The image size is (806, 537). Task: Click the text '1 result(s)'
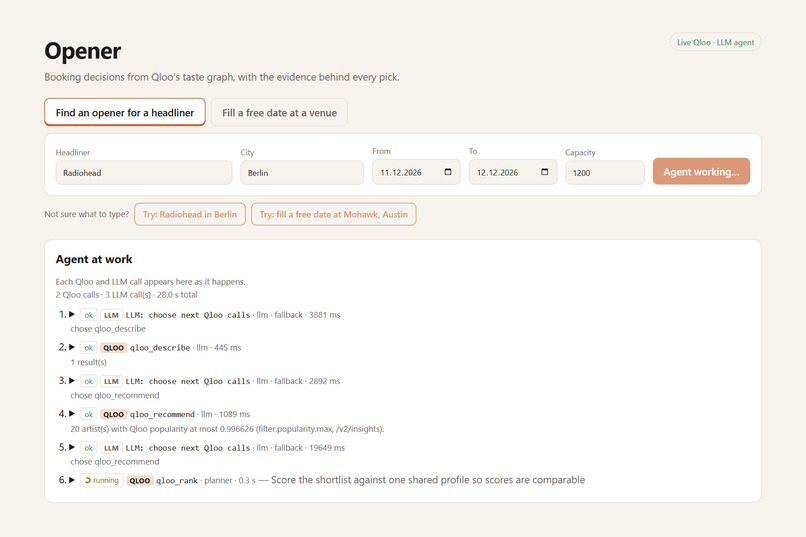coord(88,362)
